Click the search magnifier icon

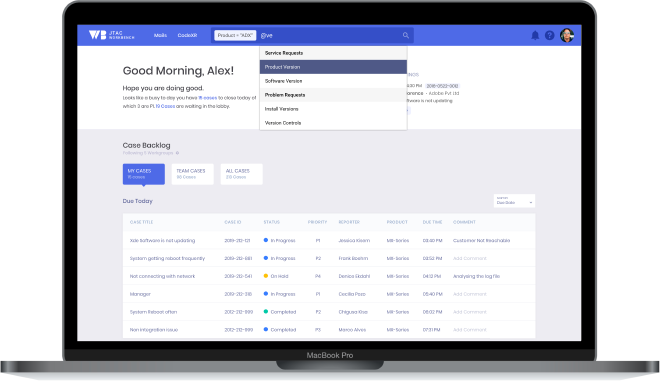point(405,35)
